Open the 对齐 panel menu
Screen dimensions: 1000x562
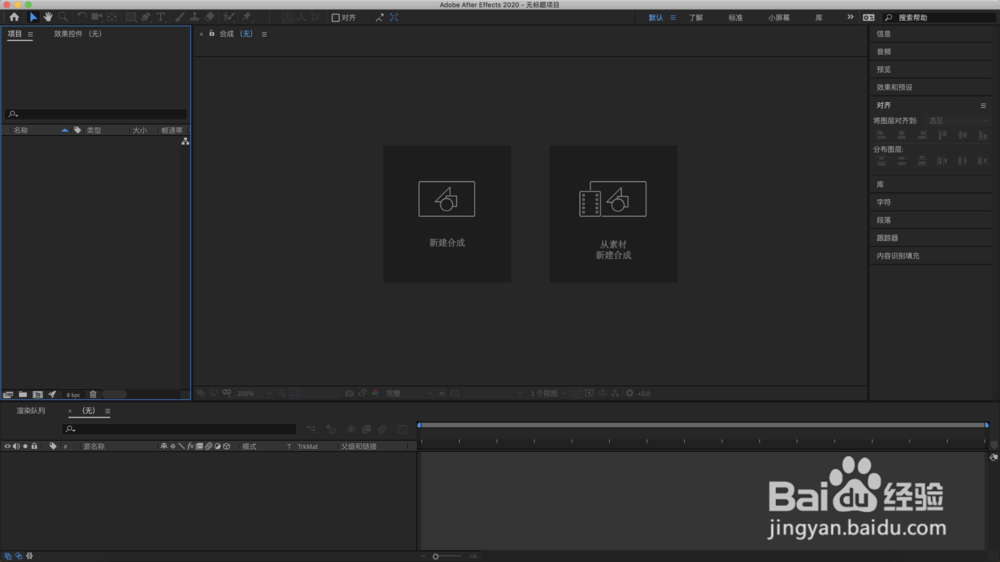pyautogui.click(x=983, y=105)
